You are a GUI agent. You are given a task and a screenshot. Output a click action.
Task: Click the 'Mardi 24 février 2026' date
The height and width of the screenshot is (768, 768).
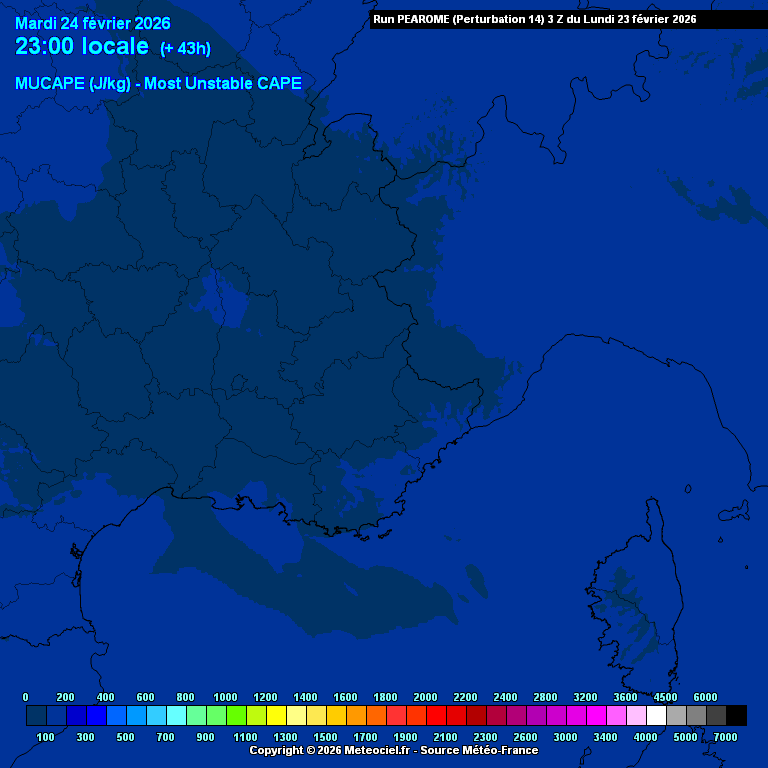(x=92, y=23)
